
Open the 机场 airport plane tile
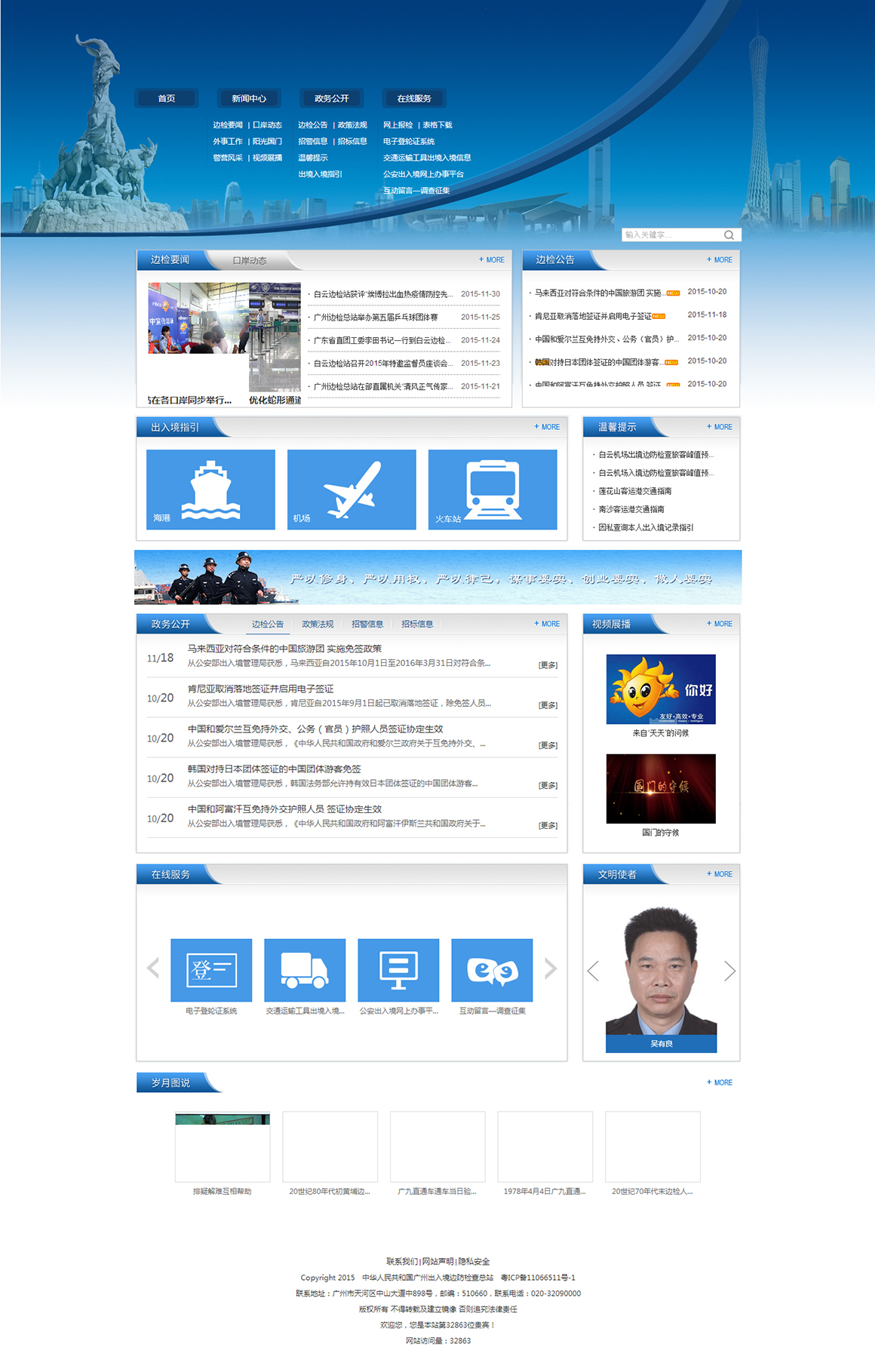[352, 490]
